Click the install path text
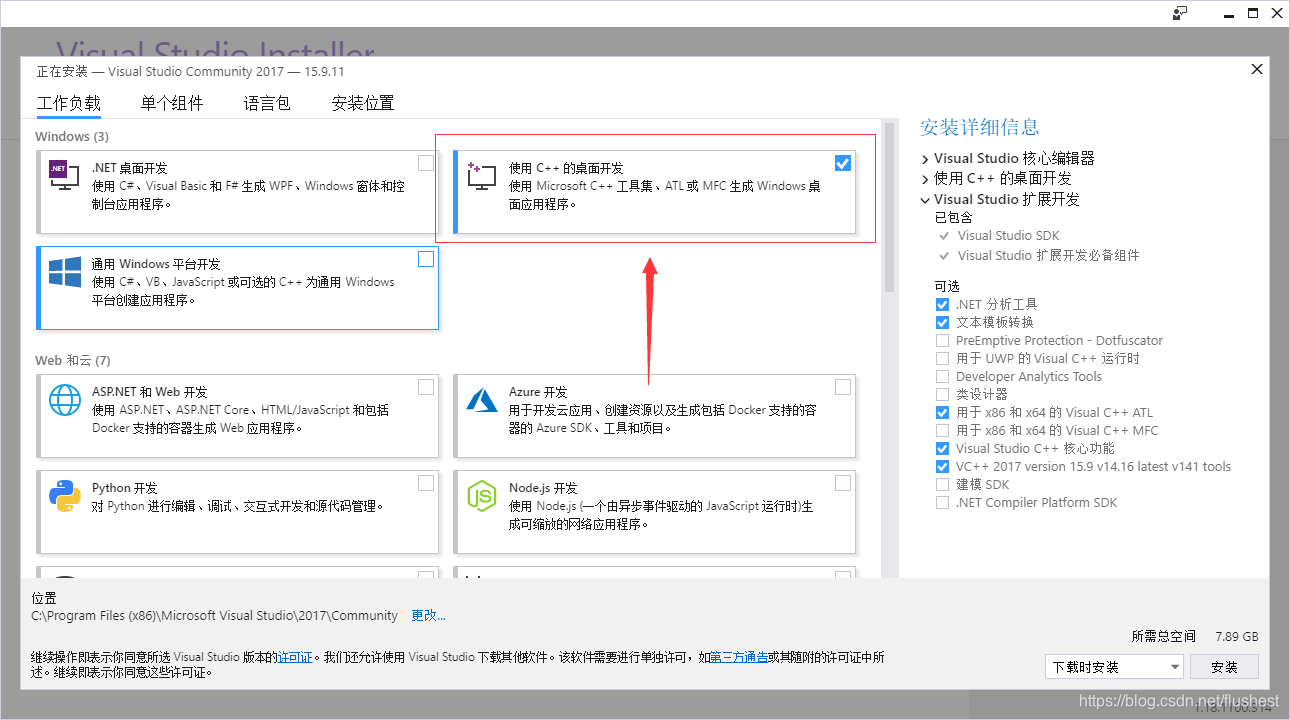 (215, 616)
